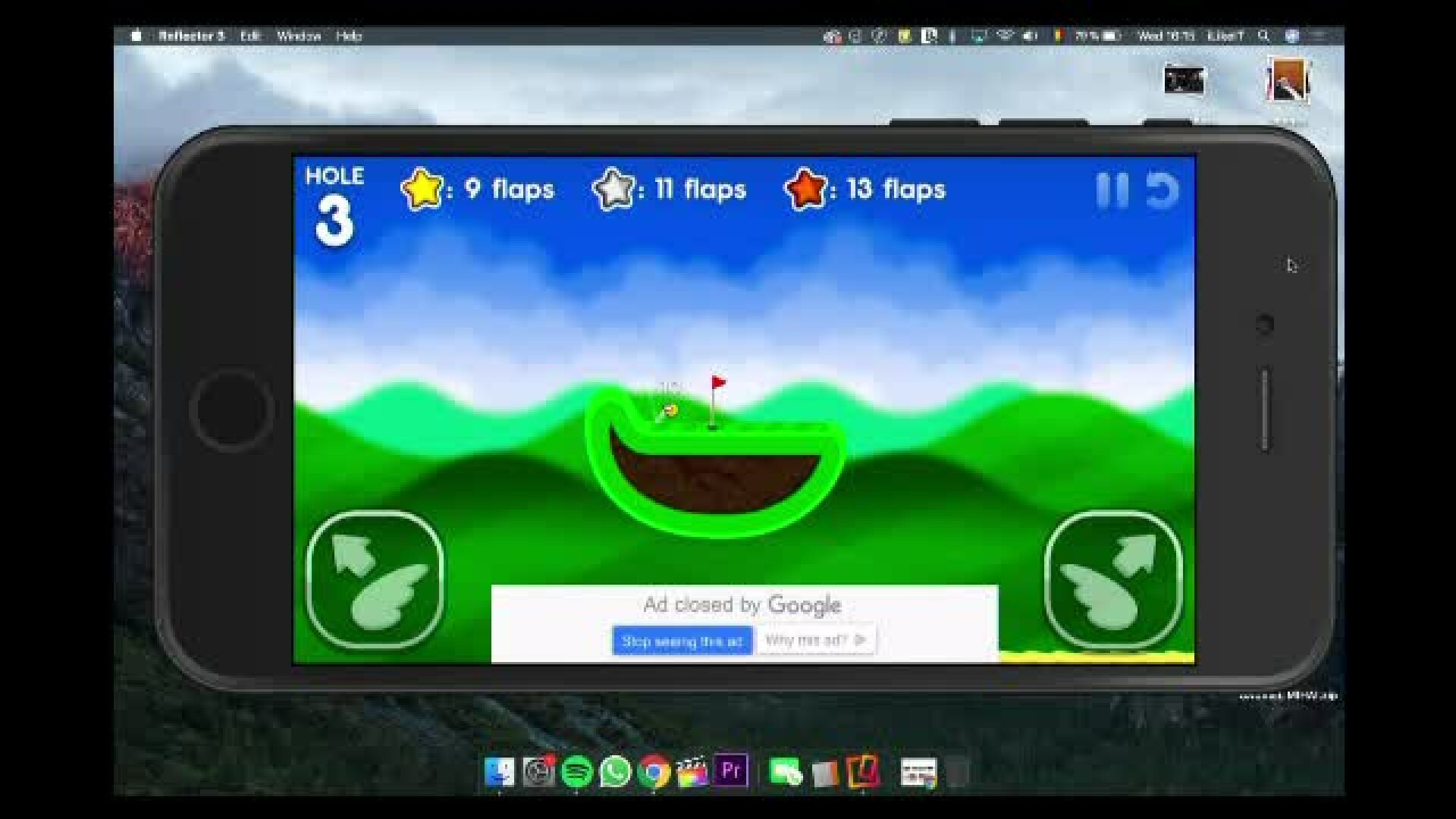Viewport: 1456px width, 819px height.
Task: Pause the Flappy Golf game
Action: click(1112, 190)
